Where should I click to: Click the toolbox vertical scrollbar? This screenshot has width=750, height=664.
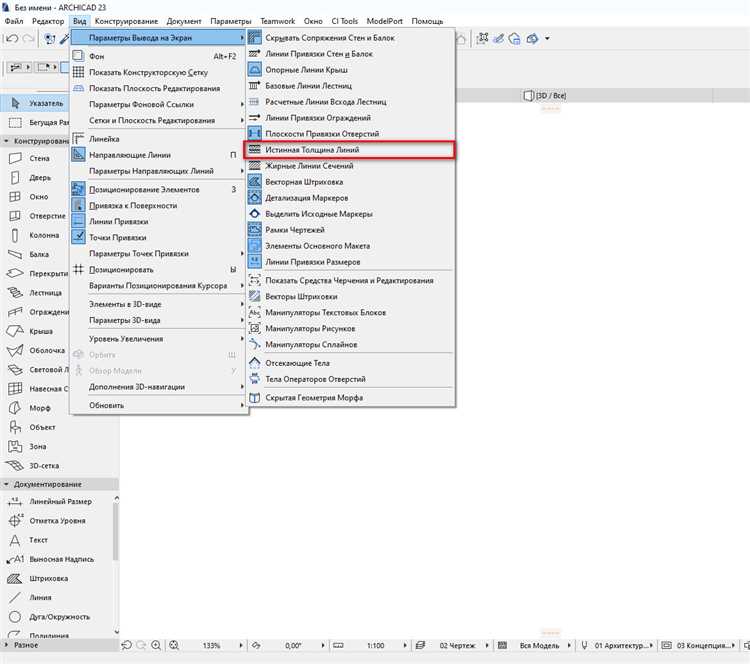pyautogui.click(x=116, y=531)
